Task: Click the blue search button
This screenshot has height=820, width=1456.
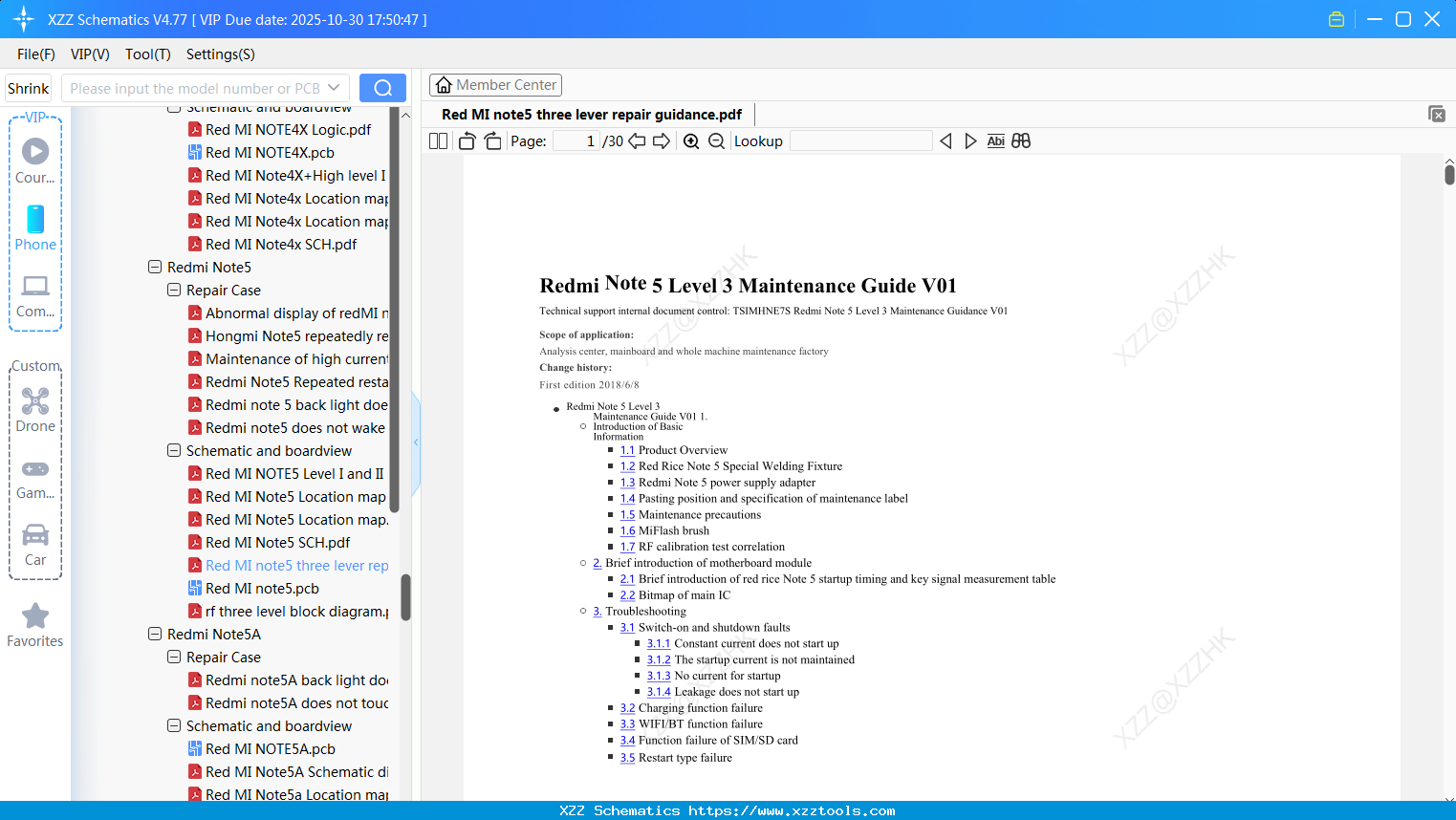Action: [x=382, y=88]
